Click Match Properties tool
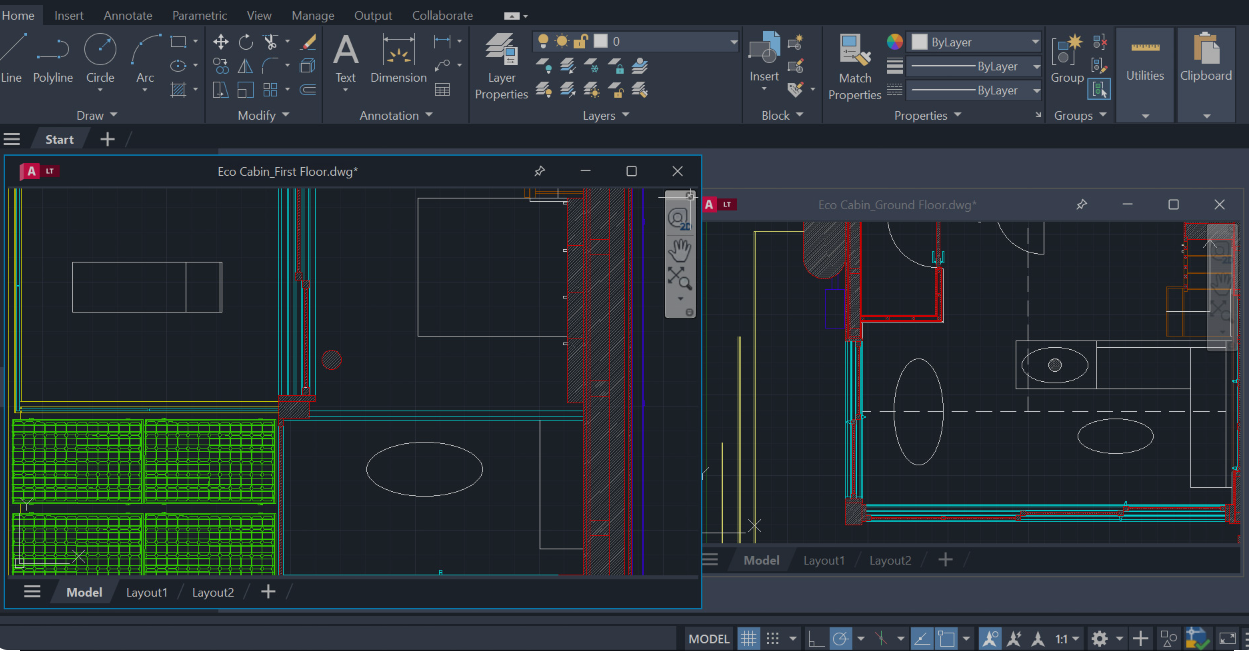The height and width of the screenshot is (651, 1249). (x=854, y=66)
